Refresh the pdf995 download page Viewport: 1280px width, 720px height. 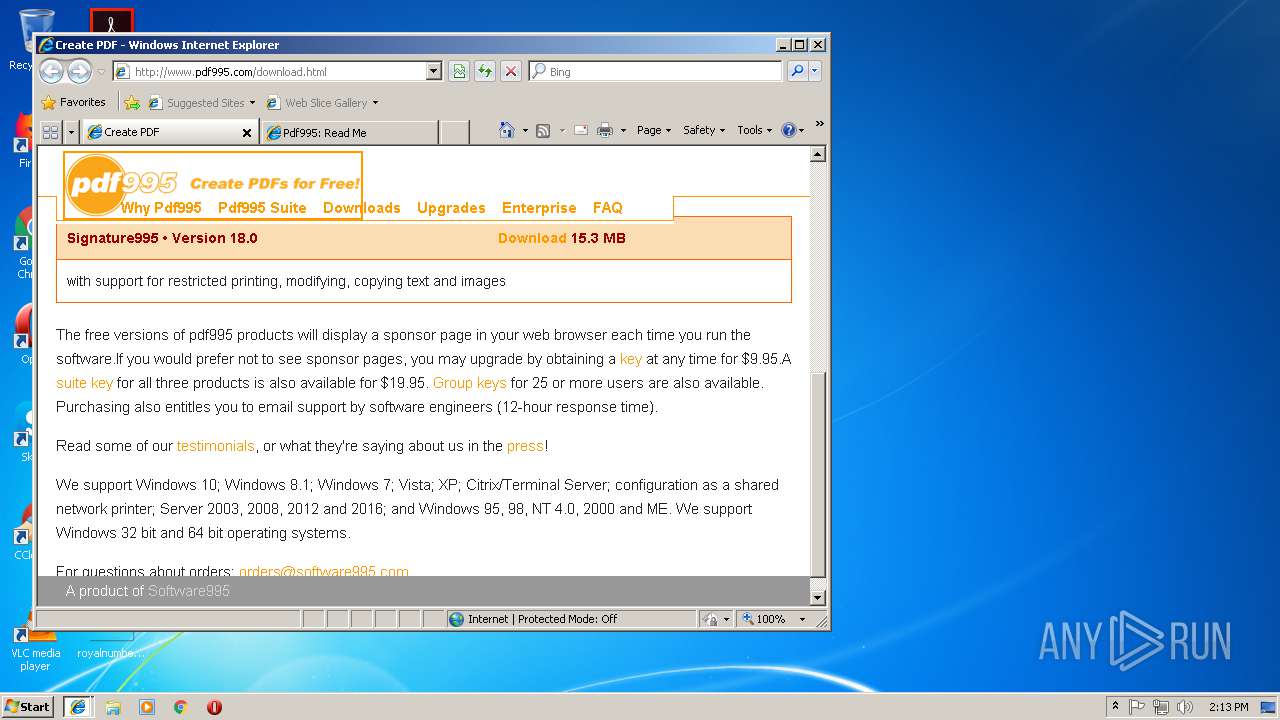(485, 71)
